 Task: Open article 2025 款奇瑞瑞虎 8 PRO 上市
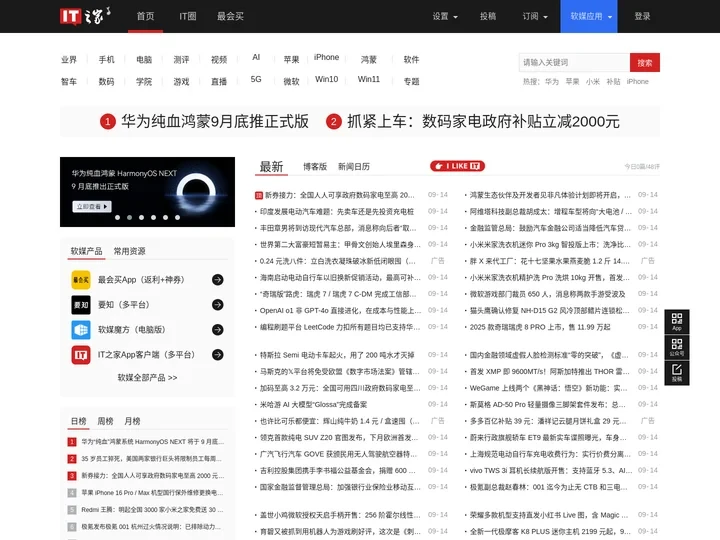tap(540, 327)
